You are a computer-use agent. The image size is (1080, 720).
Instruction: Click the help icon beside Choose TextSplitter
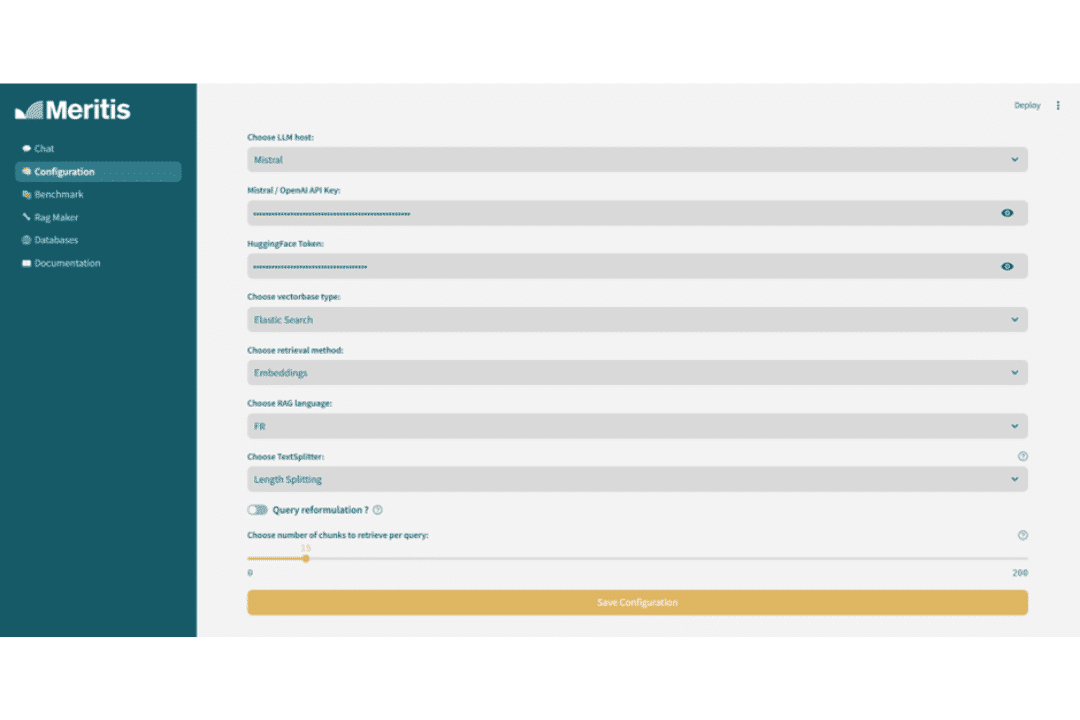1023,456
